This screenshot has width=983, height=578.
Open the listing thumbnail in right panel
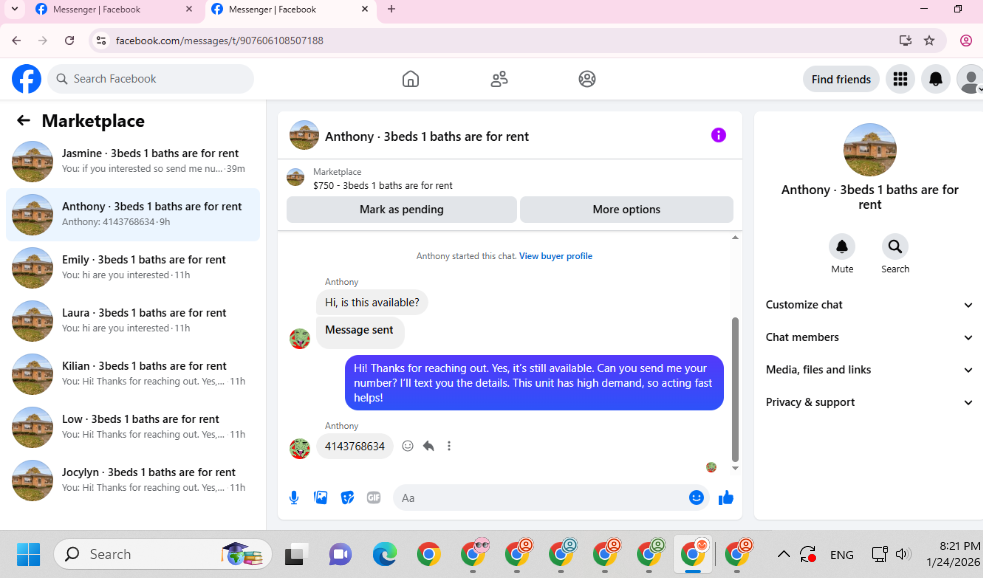870,150
